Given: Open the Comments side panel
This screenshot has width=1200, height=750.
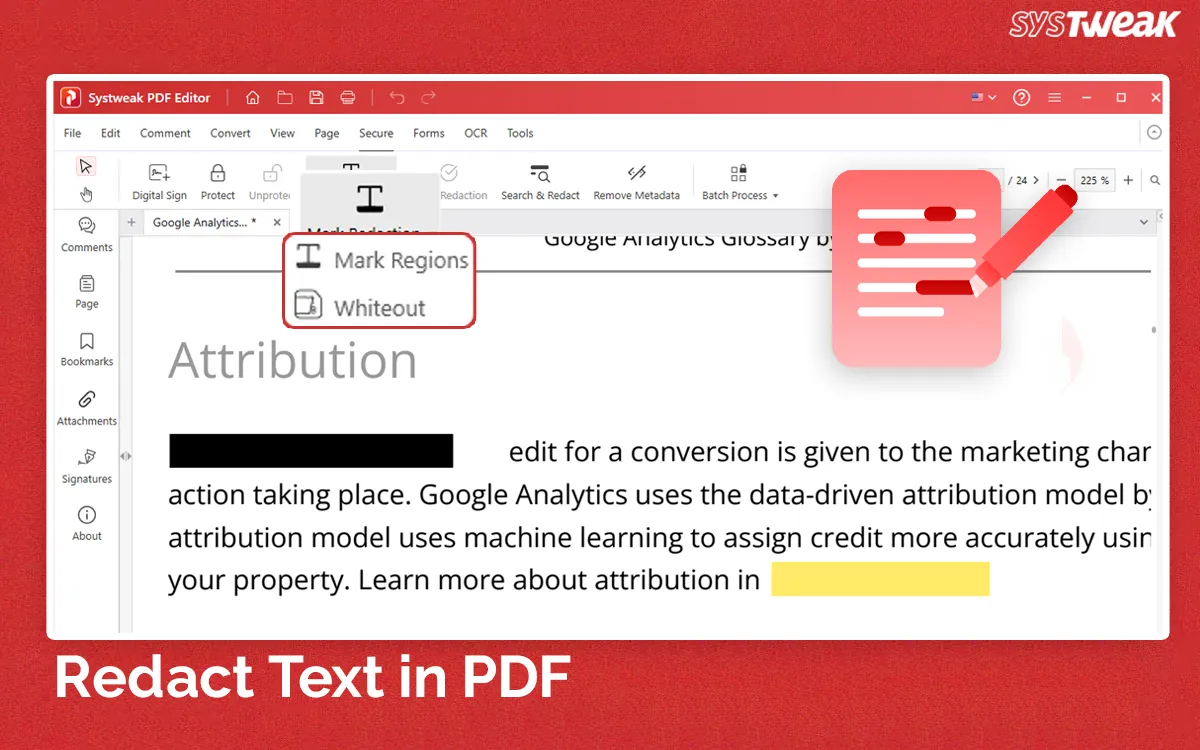Looking at the screenshot, I should [x=87, y=235].
